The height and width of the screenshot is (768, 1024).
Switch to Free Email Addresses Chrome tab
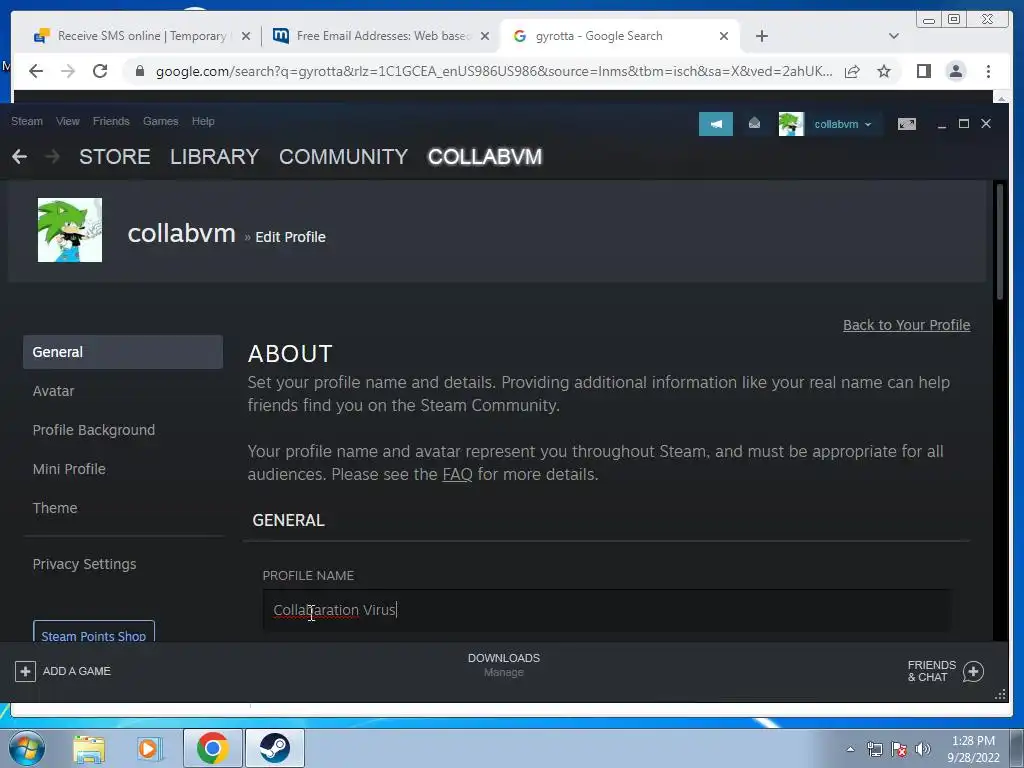point(381,36)
